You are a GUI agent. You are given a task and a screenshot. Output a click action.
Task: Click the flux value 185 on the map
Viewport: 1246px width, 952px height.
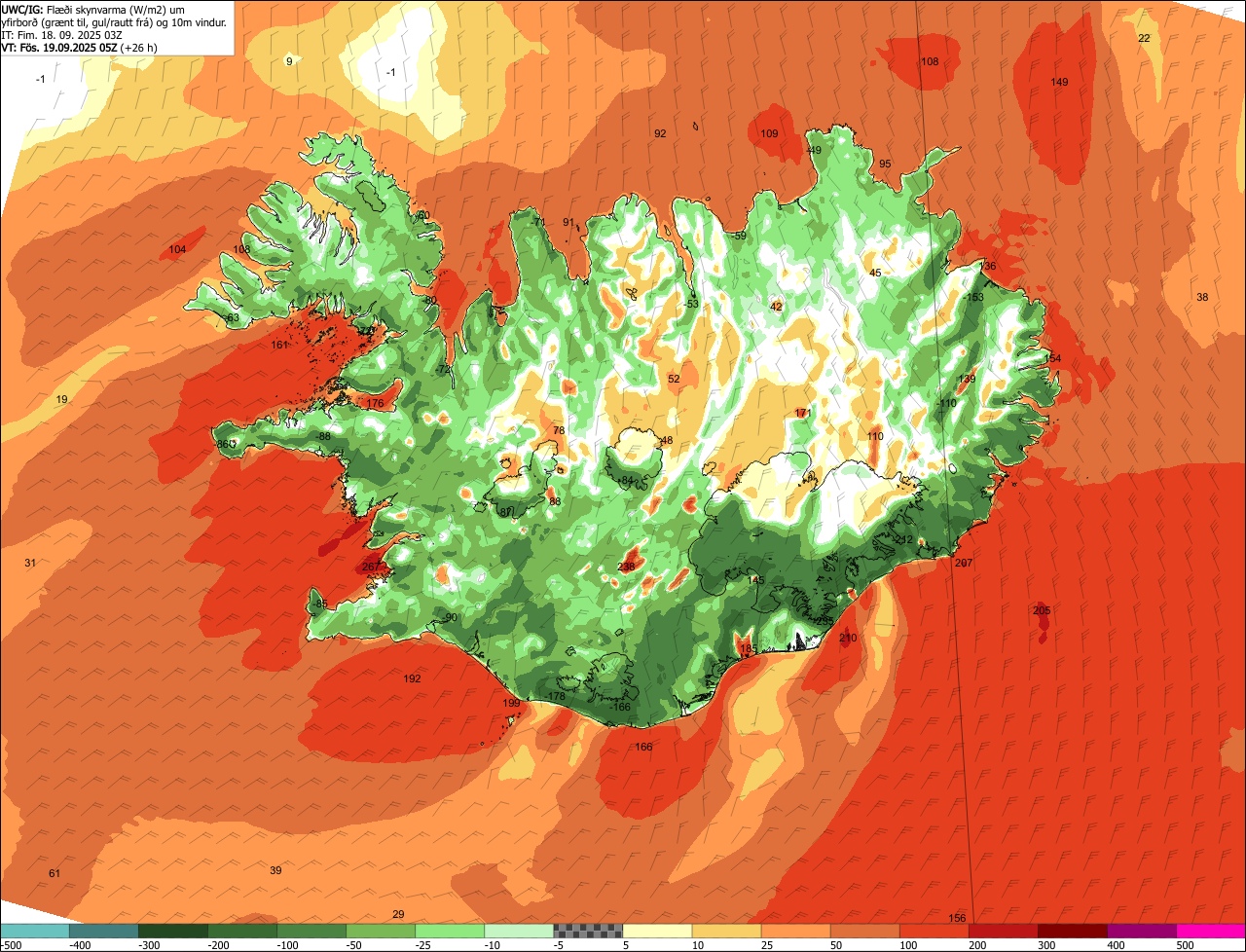click(x=748, y=648)
